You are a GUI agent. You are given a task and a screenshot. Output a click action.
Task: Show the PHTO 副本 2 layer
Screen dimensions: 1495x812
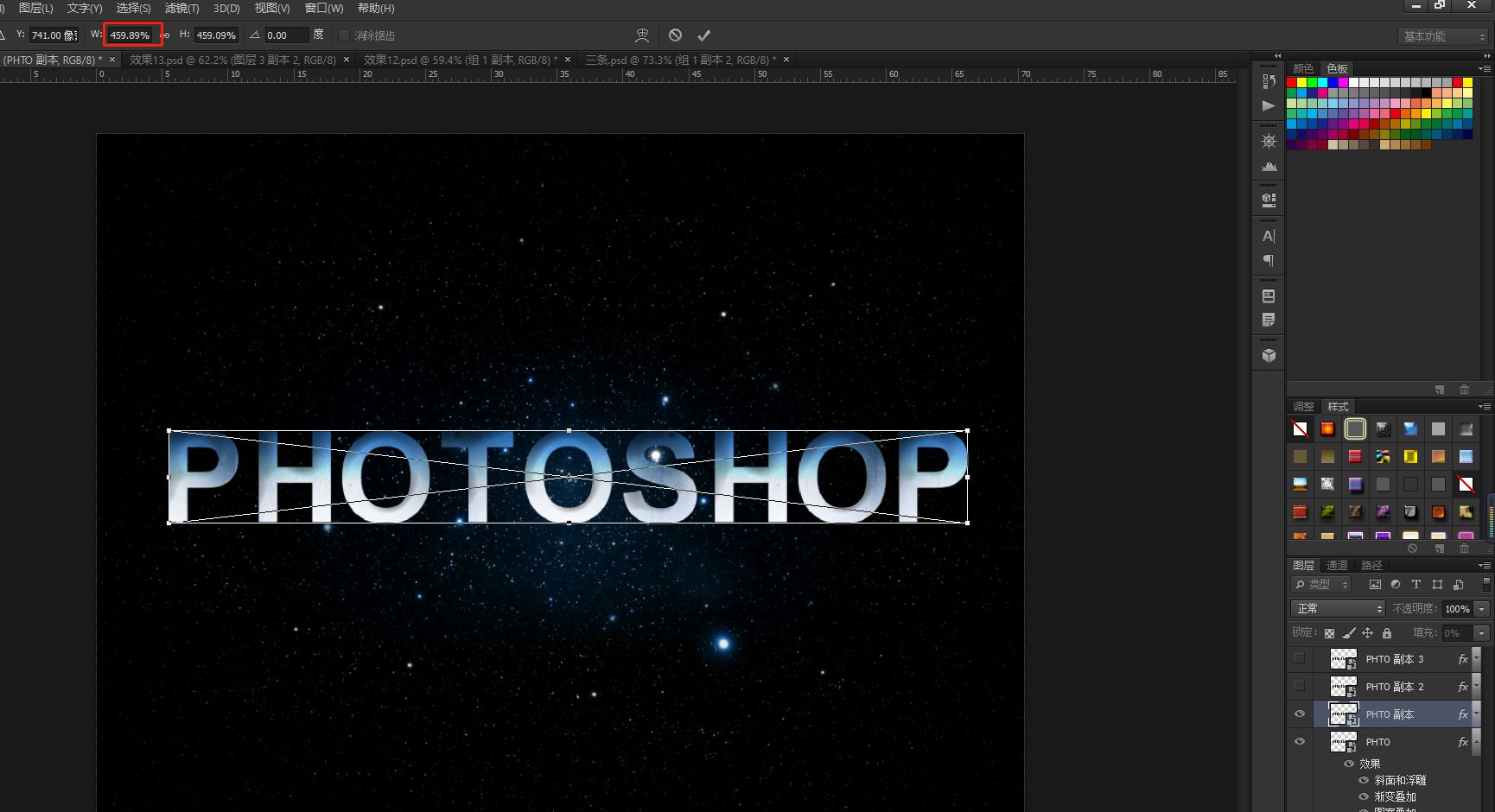pyautogui.click(x=1300, y=687)
